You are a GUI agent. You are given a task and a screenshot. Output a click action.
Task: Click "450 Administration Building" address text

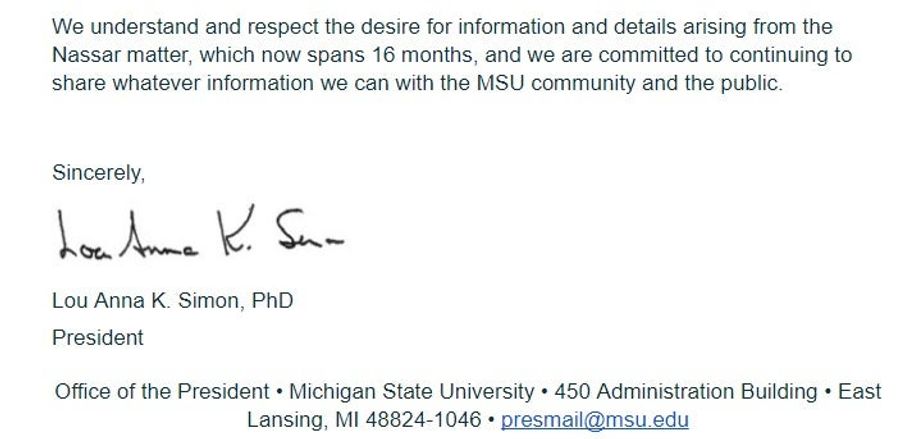point(686,392)
